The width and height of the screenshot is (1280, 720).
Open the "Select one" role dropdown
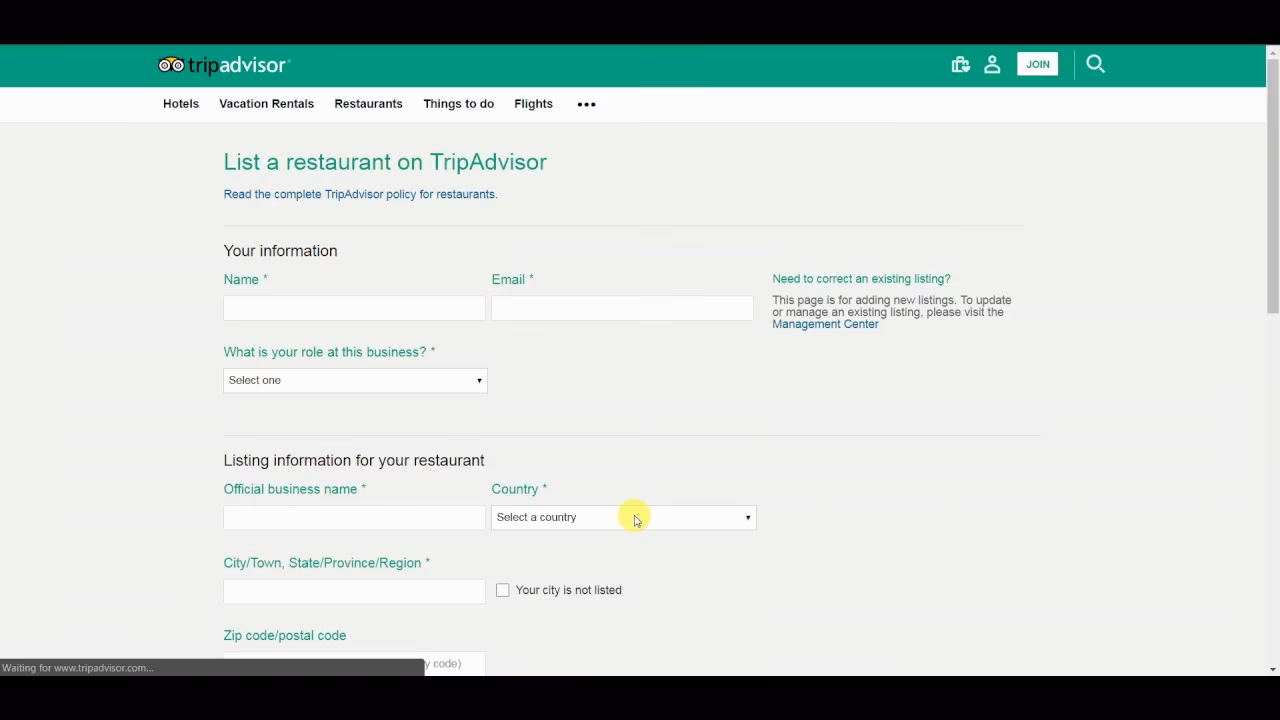tap(355, 380)
